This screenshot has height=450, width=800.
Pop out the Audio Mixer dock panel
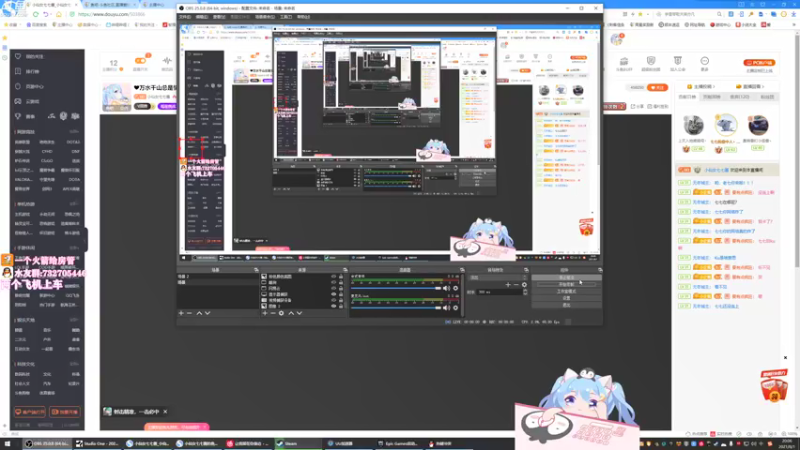click(462, 270)
